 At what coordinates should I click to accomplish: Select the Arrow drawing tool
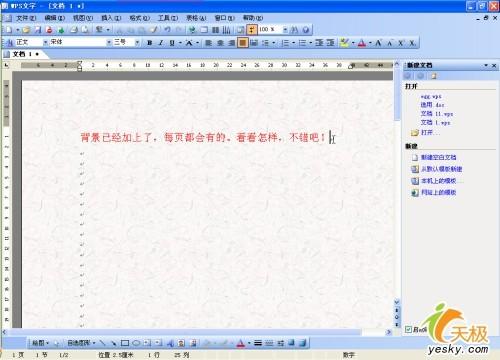click(114, 343)
